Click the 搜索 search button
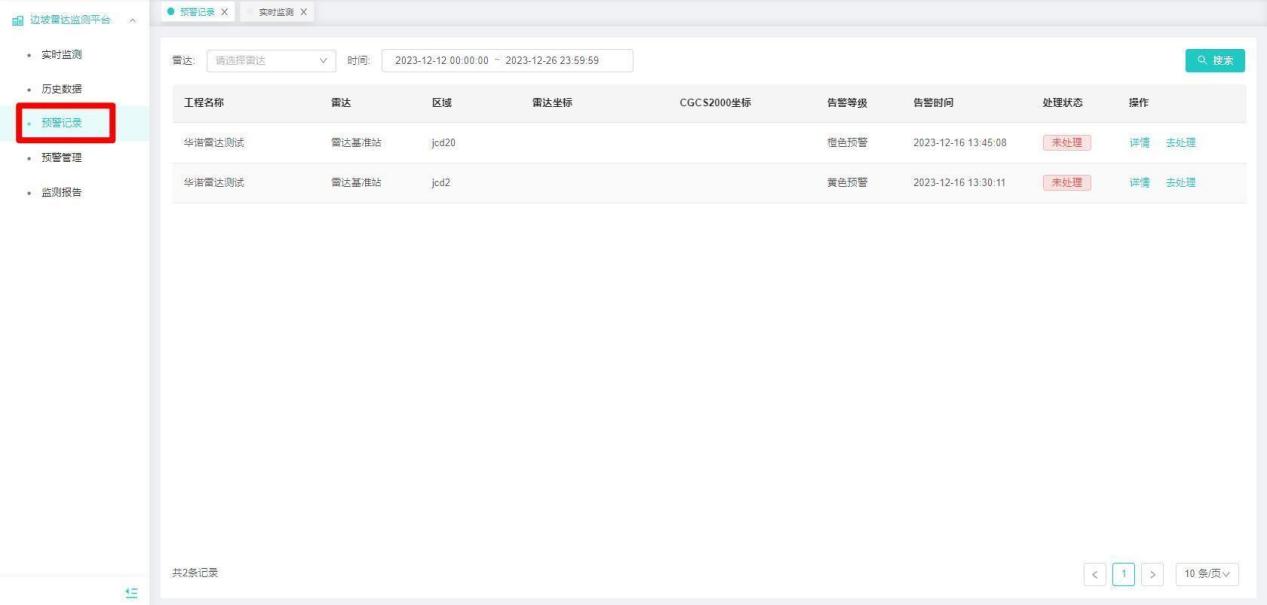Screen dimensions: 1267x605 (1215, 61)
